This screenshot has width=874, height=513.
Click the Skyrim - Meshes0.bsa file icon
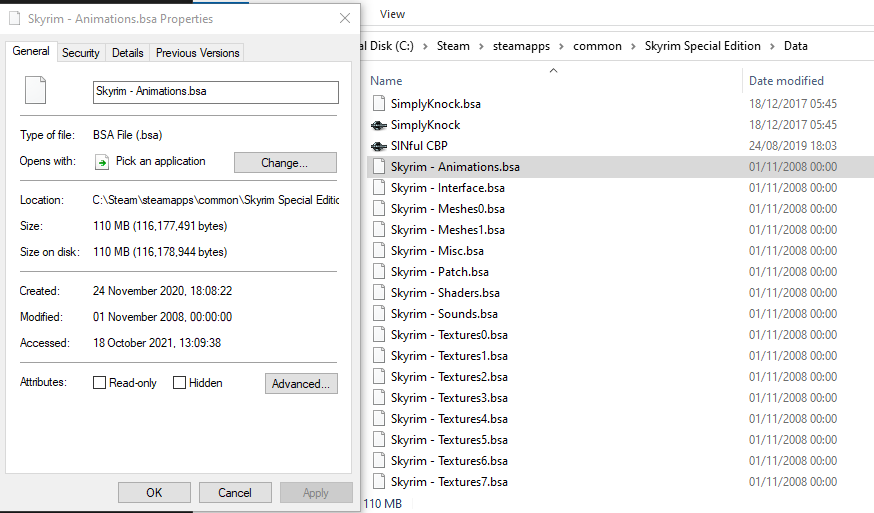pos(379,209)
